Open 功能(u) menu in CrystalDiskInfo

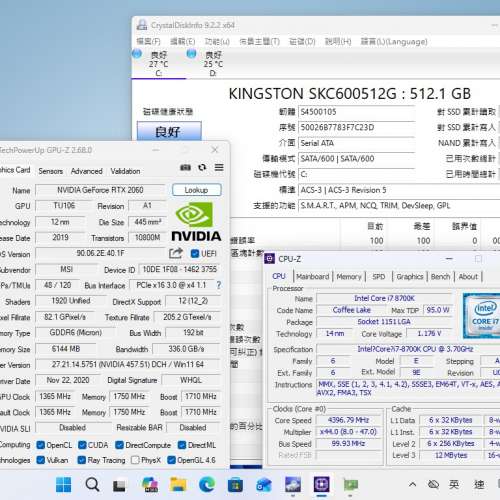click(x=217, y=42)
